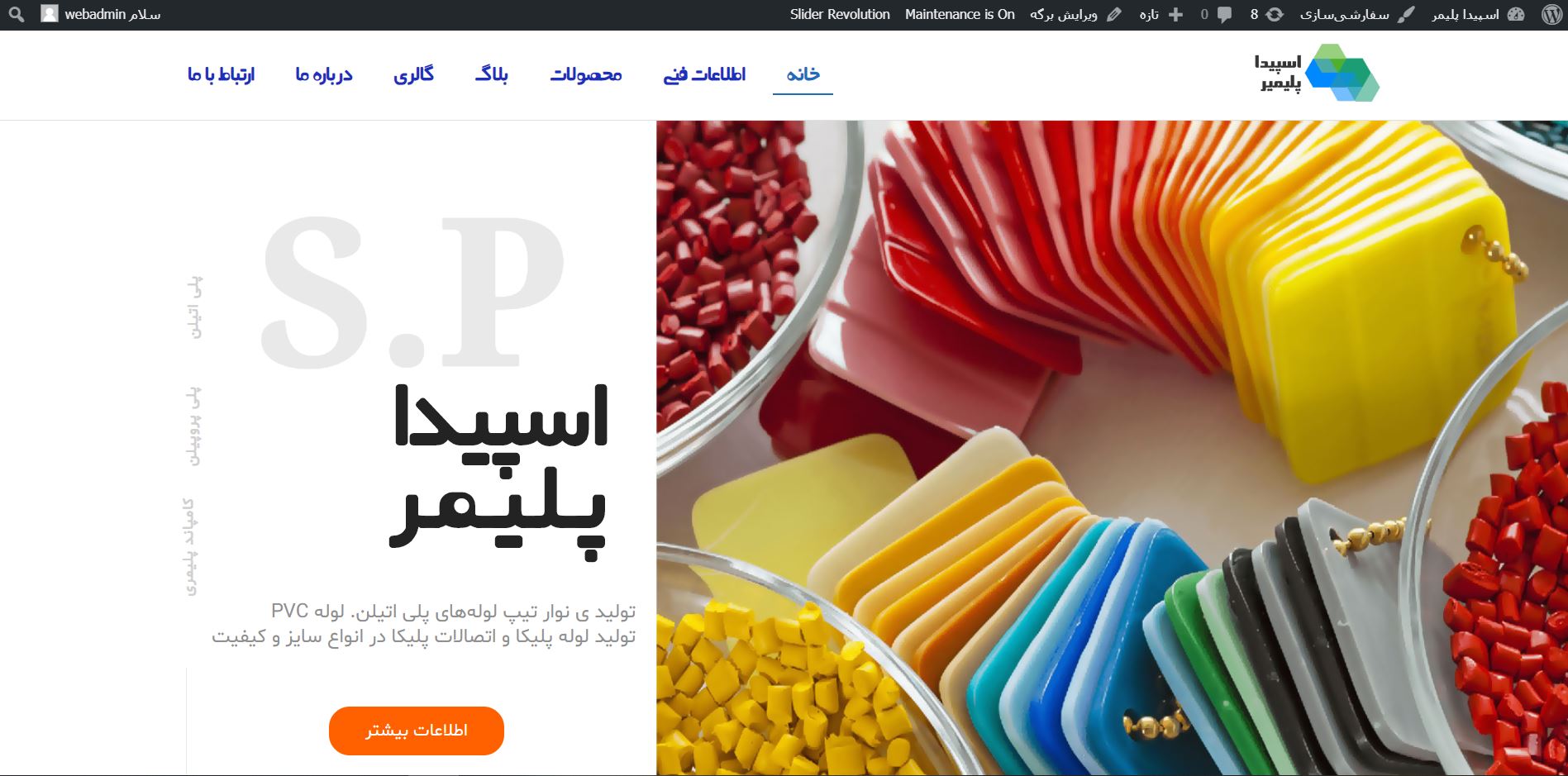
Task: Open the search magnifier icon in admin bar
Action: [x=17, y=14]
